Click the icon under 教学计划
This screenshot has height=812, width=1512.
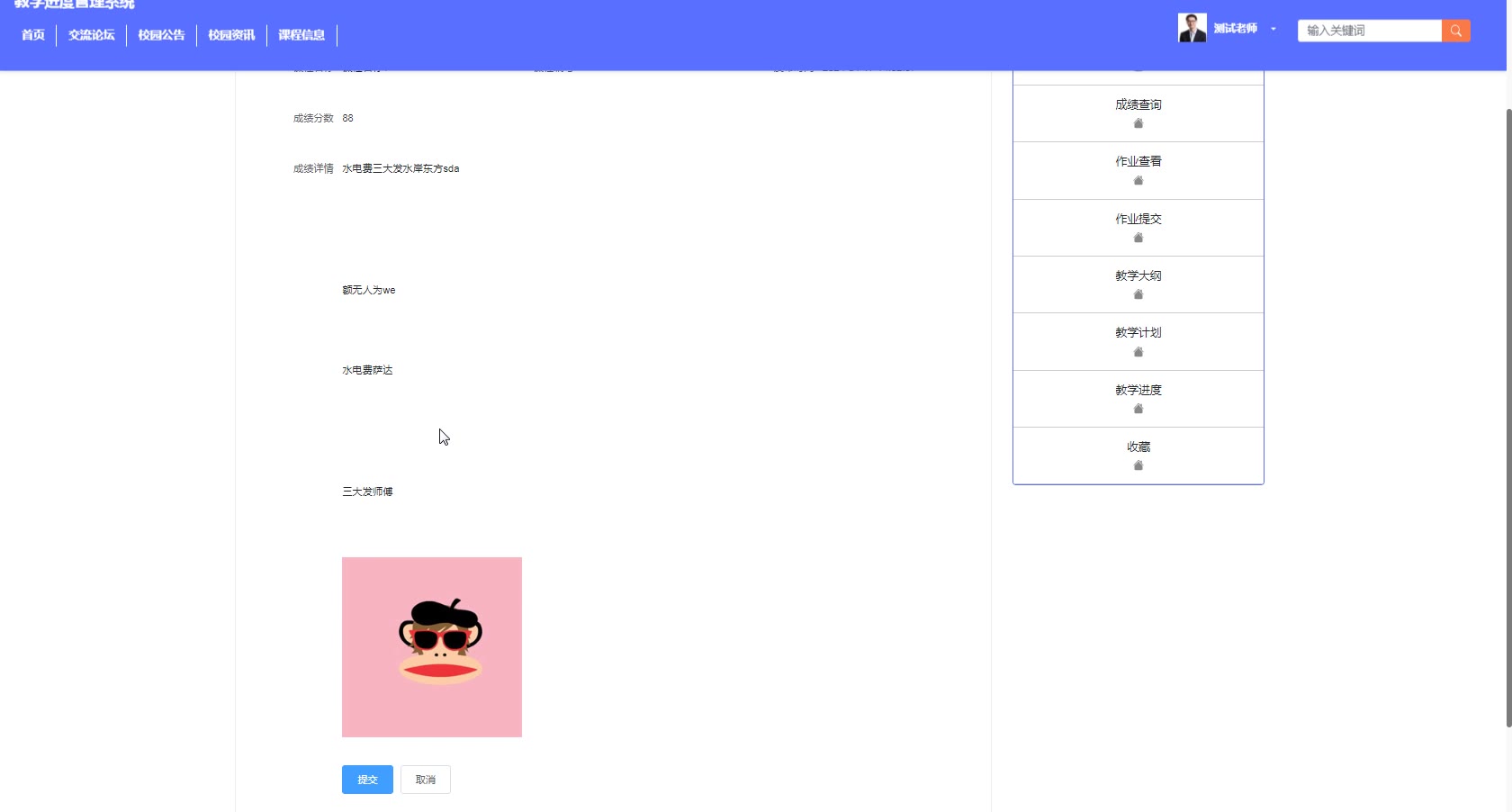click(1138, 352)
